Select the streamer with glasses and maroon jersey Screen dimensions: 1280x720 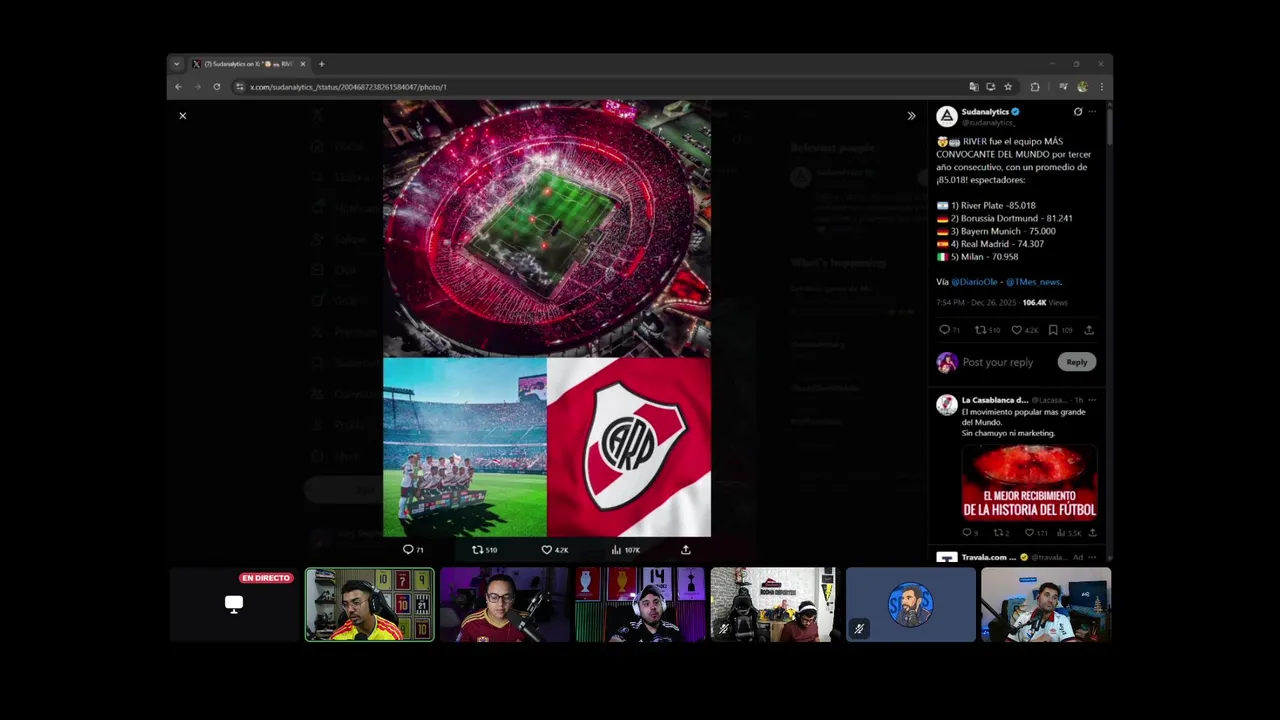coord(505,605)
